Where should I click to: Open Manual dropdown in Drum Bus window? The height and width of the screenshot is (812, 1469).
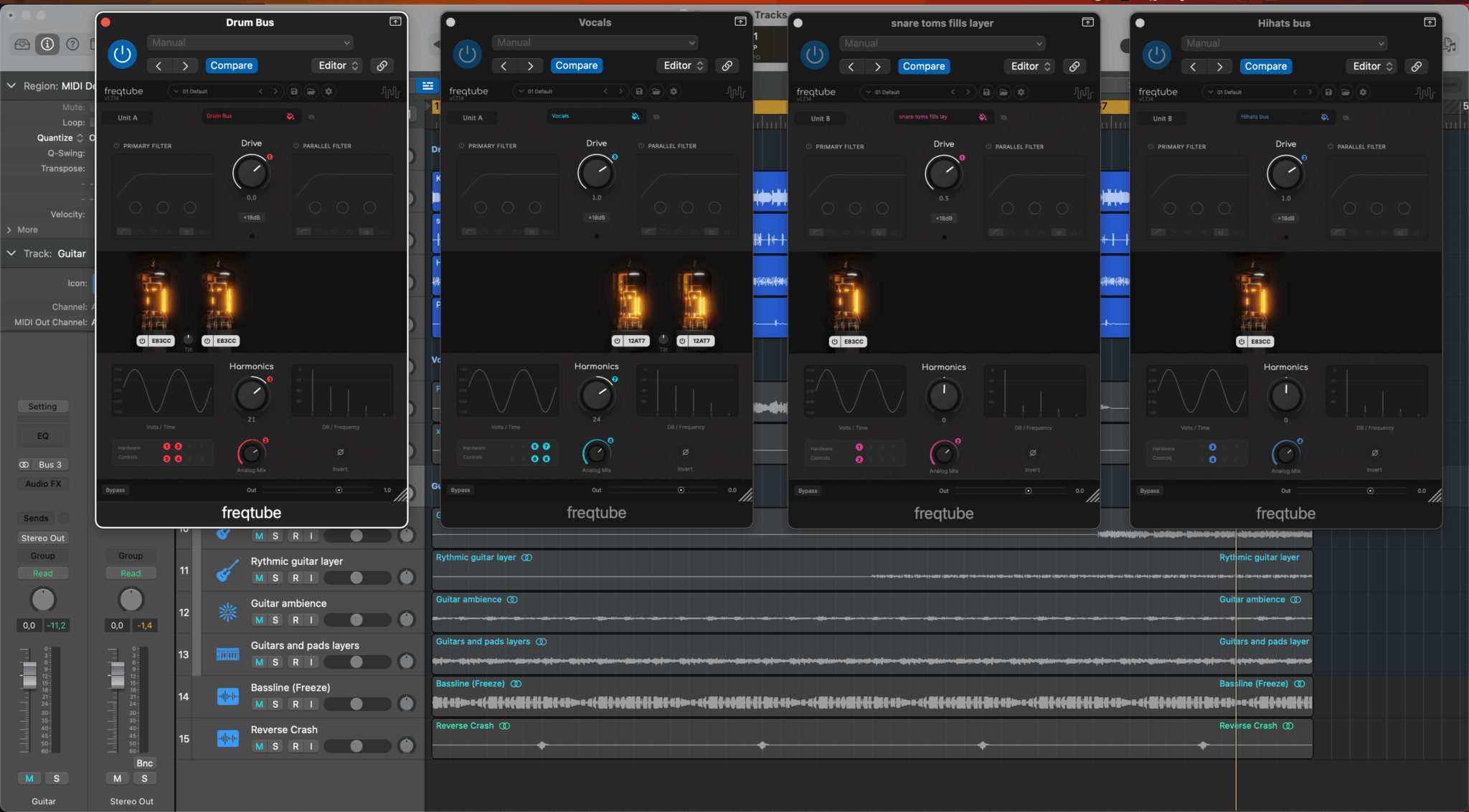tap(250, 43)
